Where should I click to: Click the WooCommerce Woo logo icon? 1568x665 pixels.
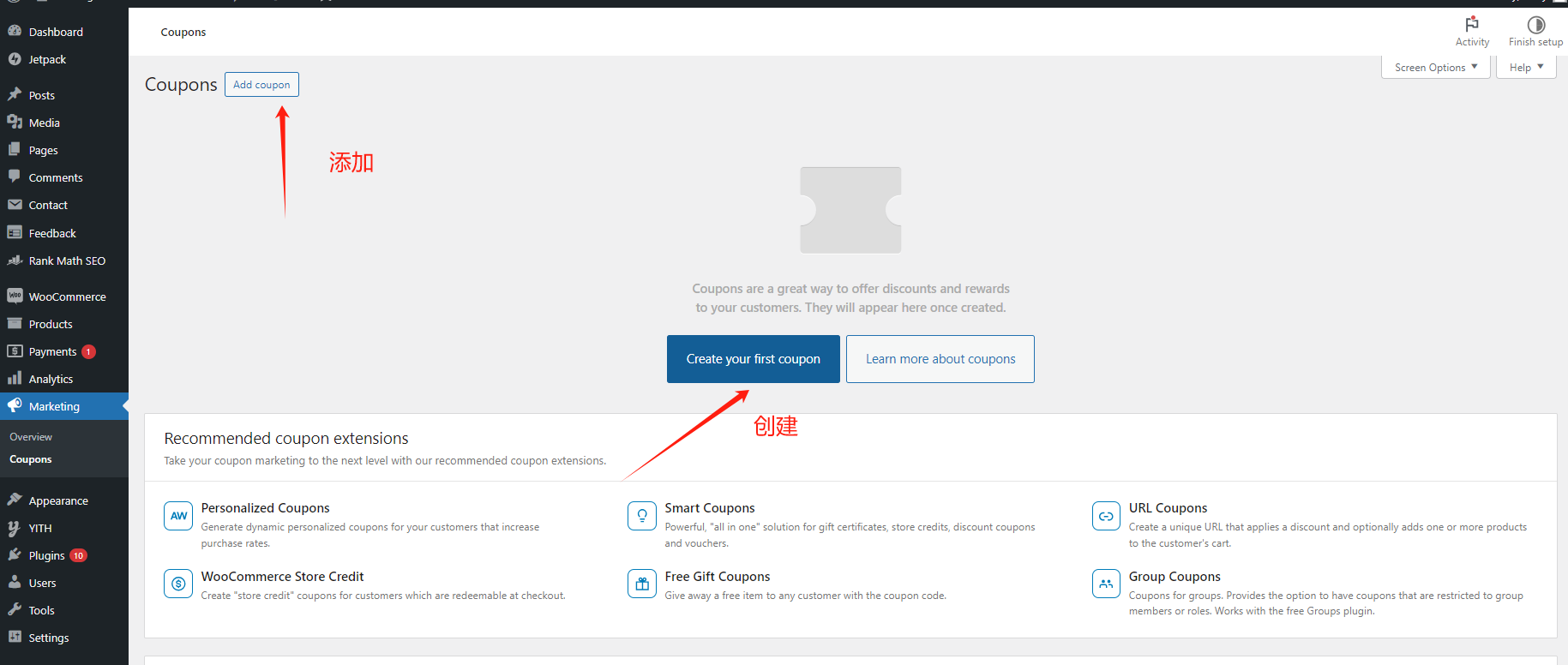tap(15, 296)
